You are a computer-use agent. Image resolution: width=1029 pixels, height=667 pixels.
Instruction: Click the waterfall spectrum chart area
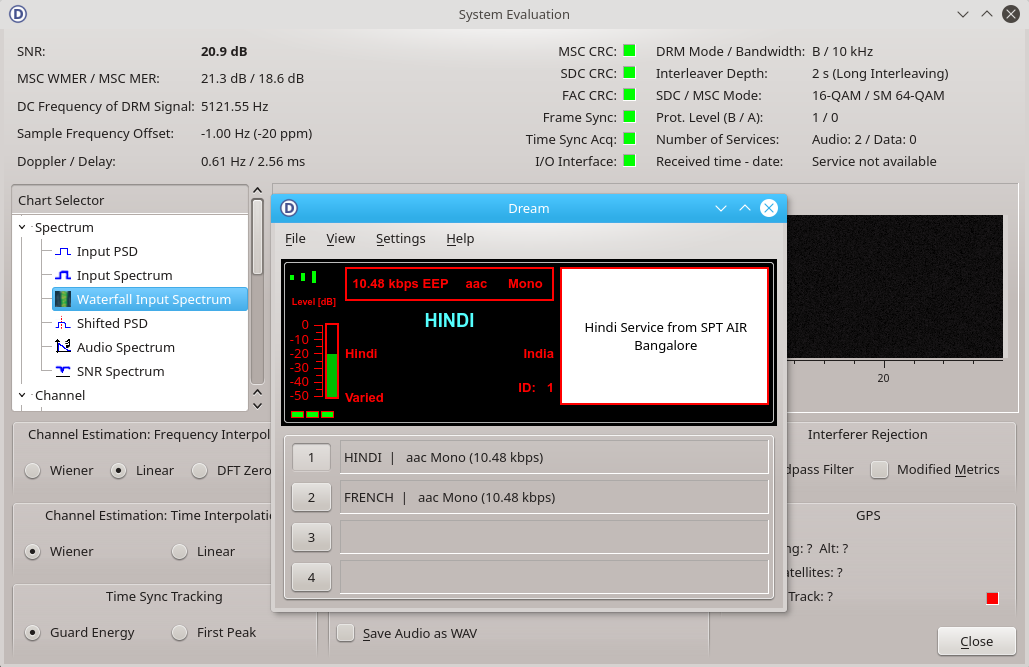tap(894, 286)
